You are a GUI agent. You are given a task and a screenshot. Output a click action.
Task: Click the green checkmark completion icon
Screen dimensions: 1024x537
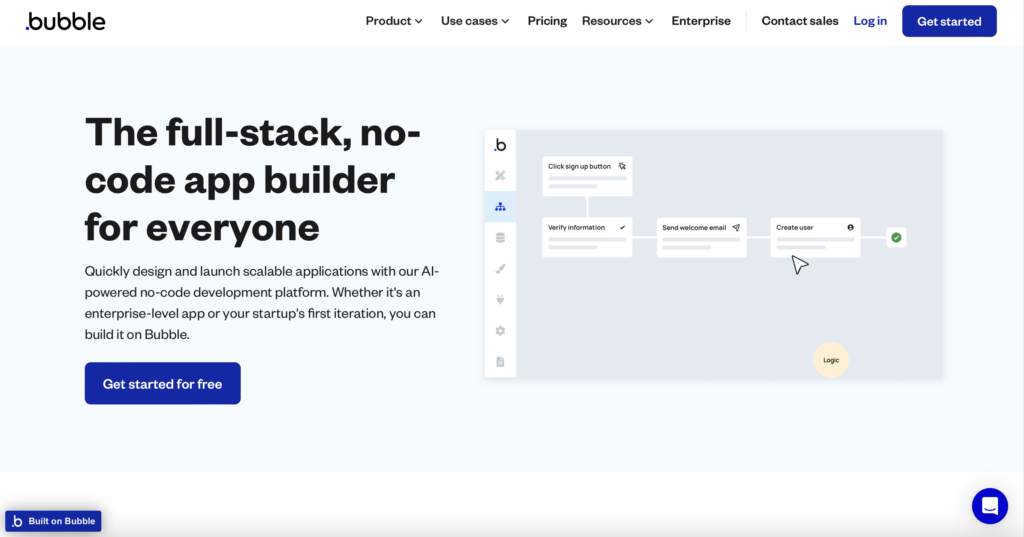pyautogui.click(x=896, y=238)
